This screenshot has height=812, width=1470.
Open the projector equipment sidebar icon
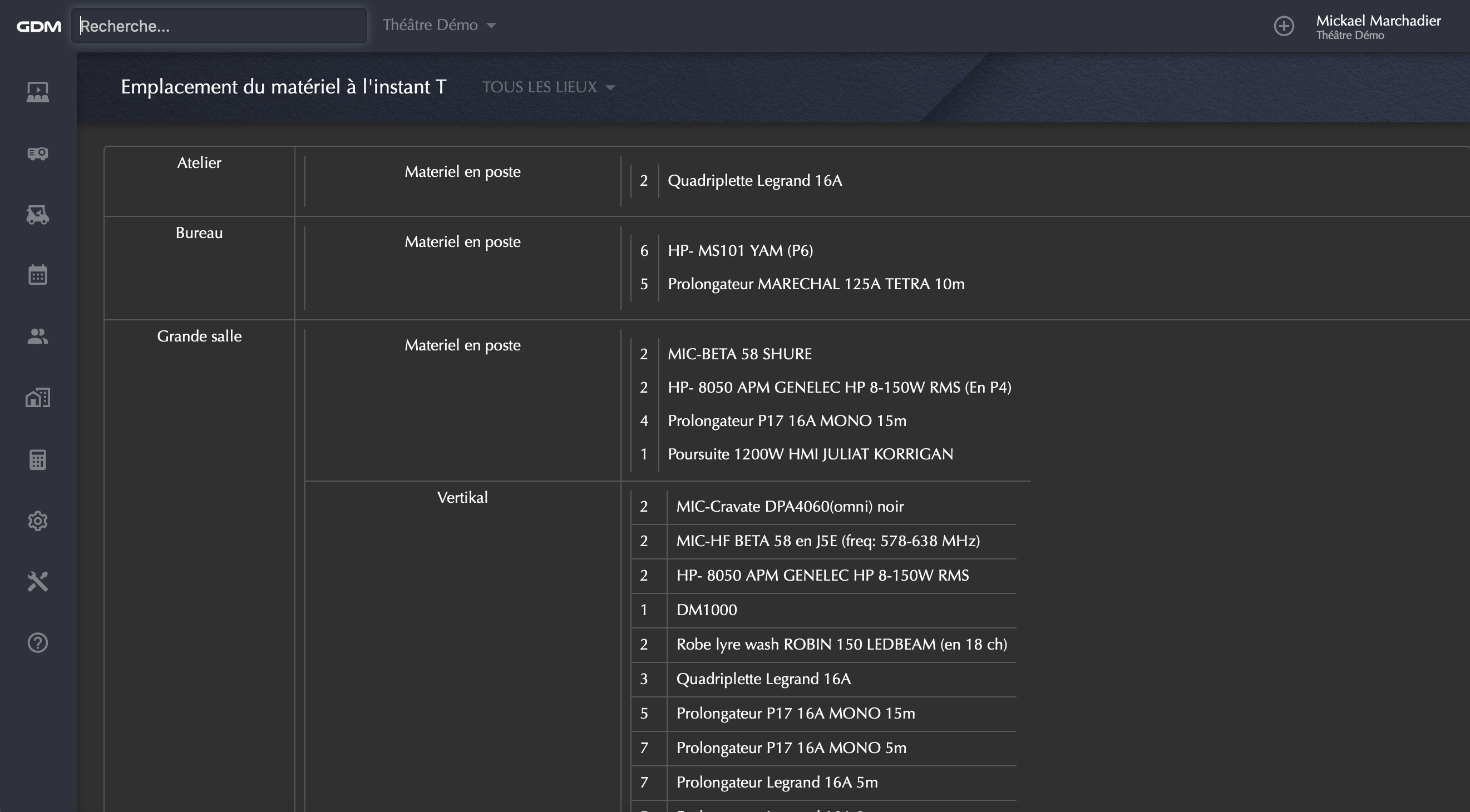click(38, 154)
